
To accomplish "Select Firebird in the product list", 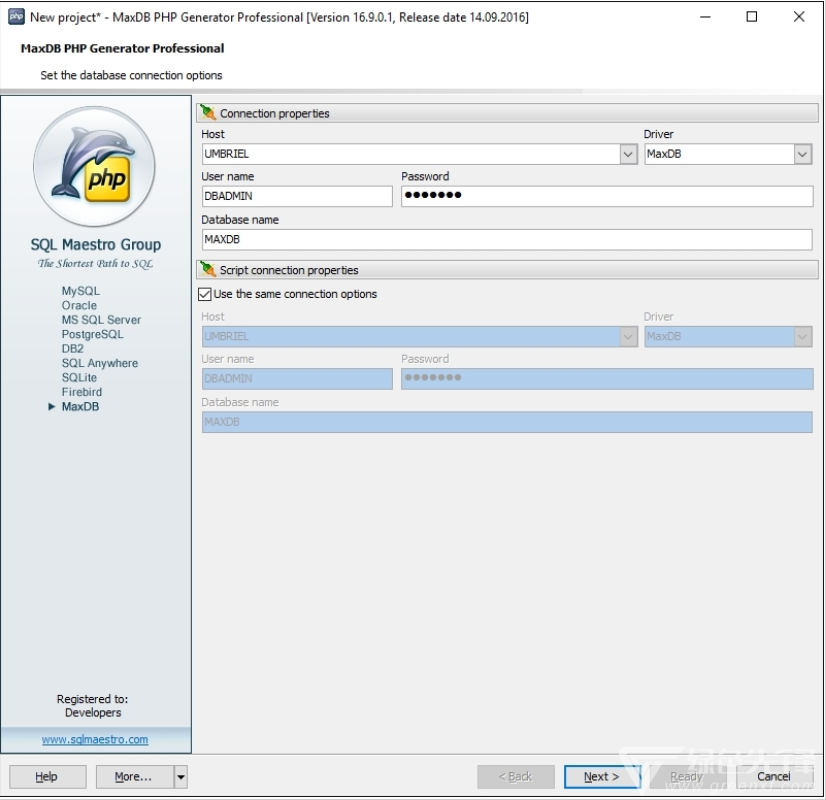I will 82,392.
